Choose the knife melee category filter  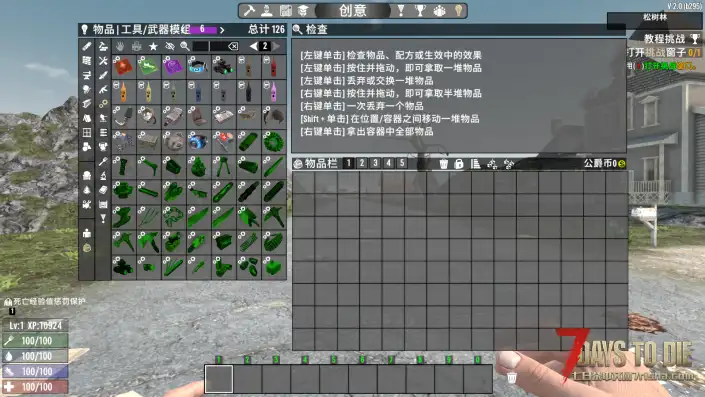pyautogui.click(x=103, y=75)
